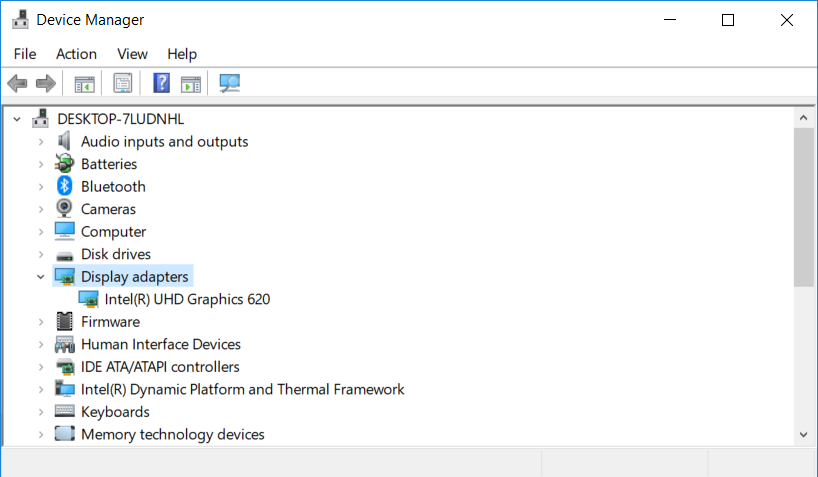Click the Intel(R) UHD Graphics 620 device icon
Image resolution: width=818 pixels, height=477 pixels.
click(x=88, y=299)
